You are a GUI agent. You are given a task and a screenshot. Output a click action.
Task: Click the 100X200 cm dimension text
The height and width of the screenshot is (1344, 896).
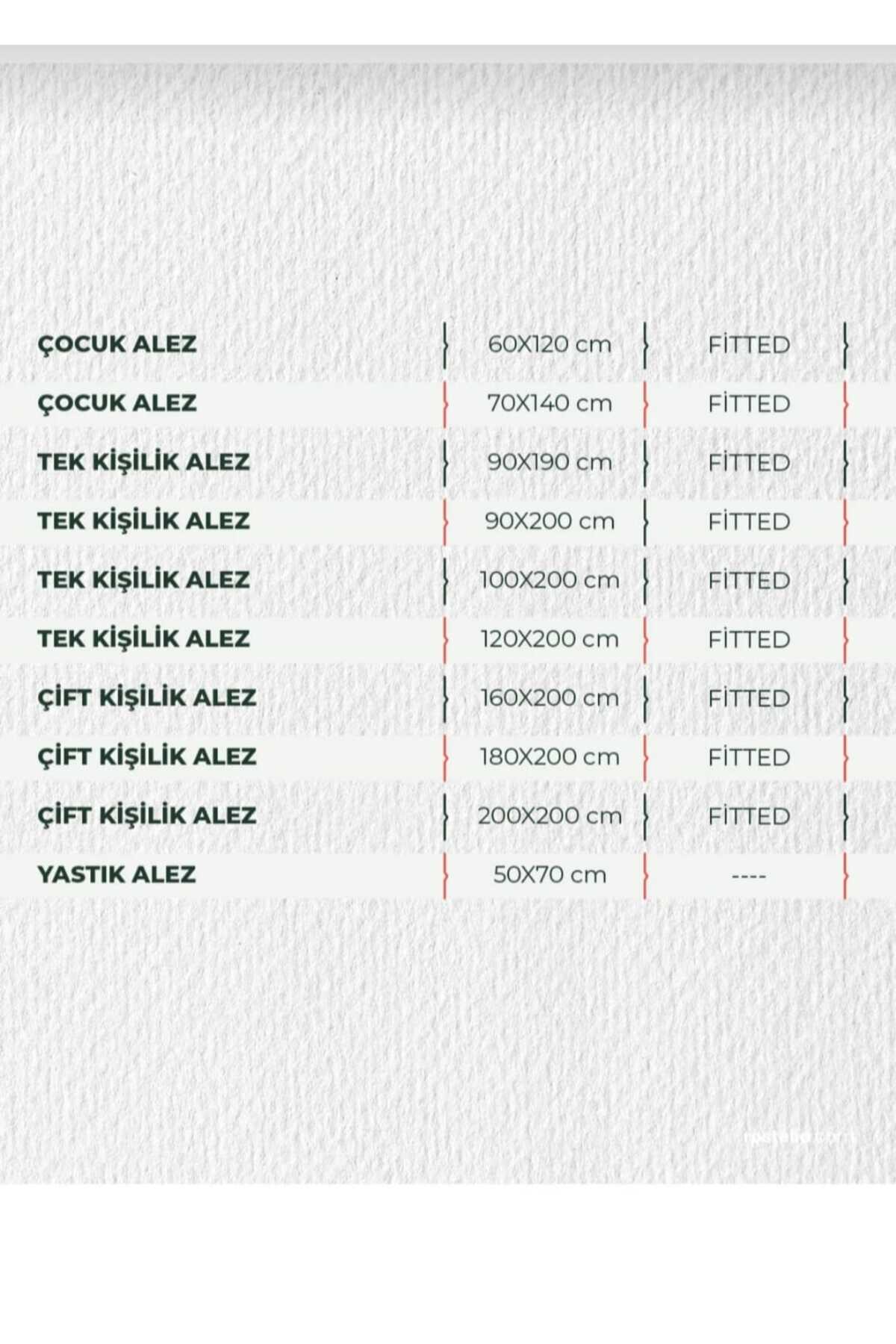click(550, 580)
